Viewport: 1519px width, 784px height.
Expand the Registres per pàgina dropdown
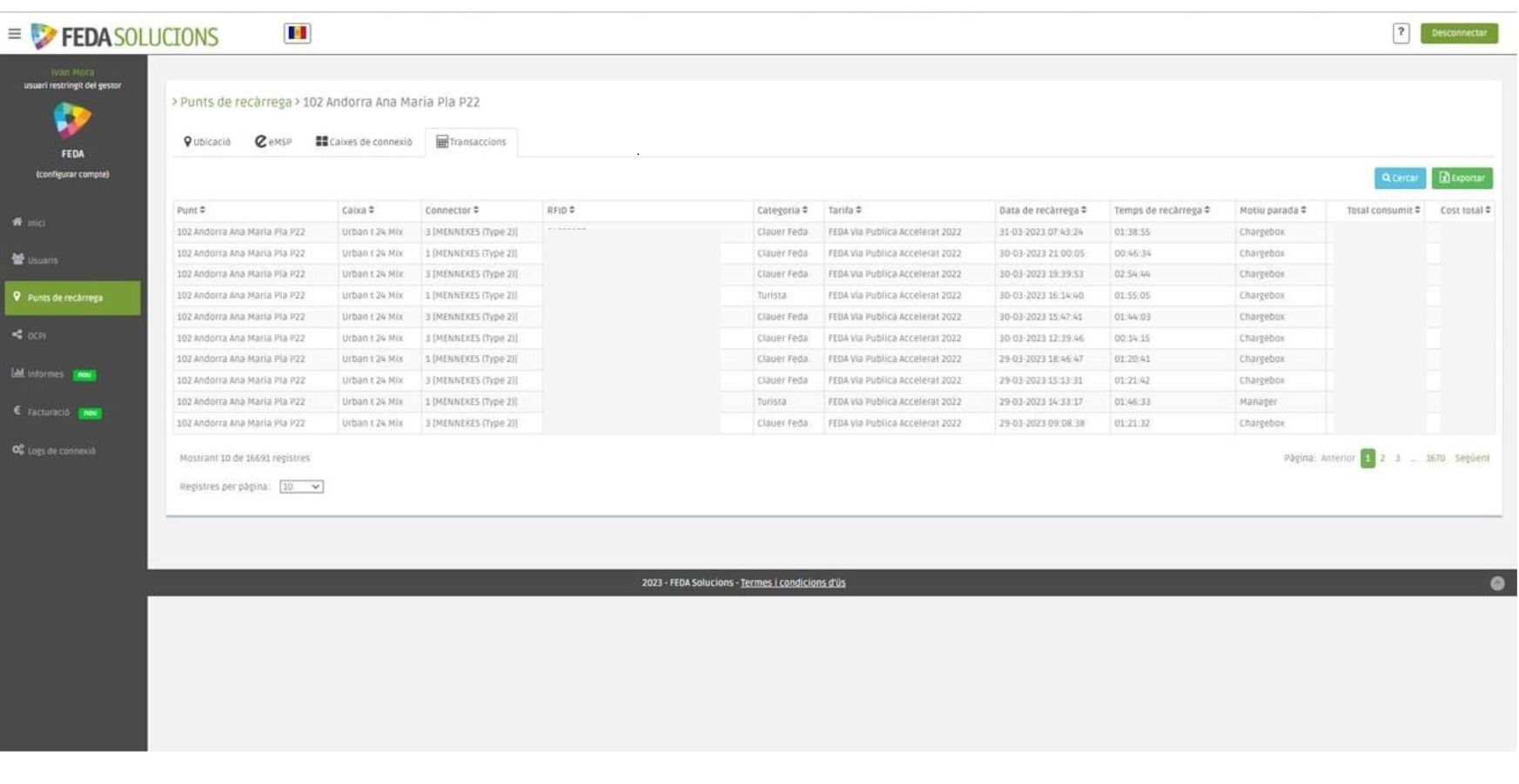(301, 487)
